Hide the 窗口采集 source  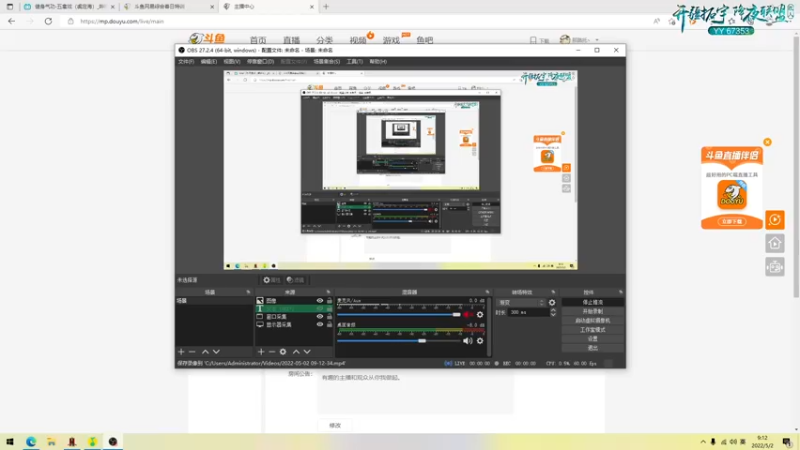[x=320, y=316]
